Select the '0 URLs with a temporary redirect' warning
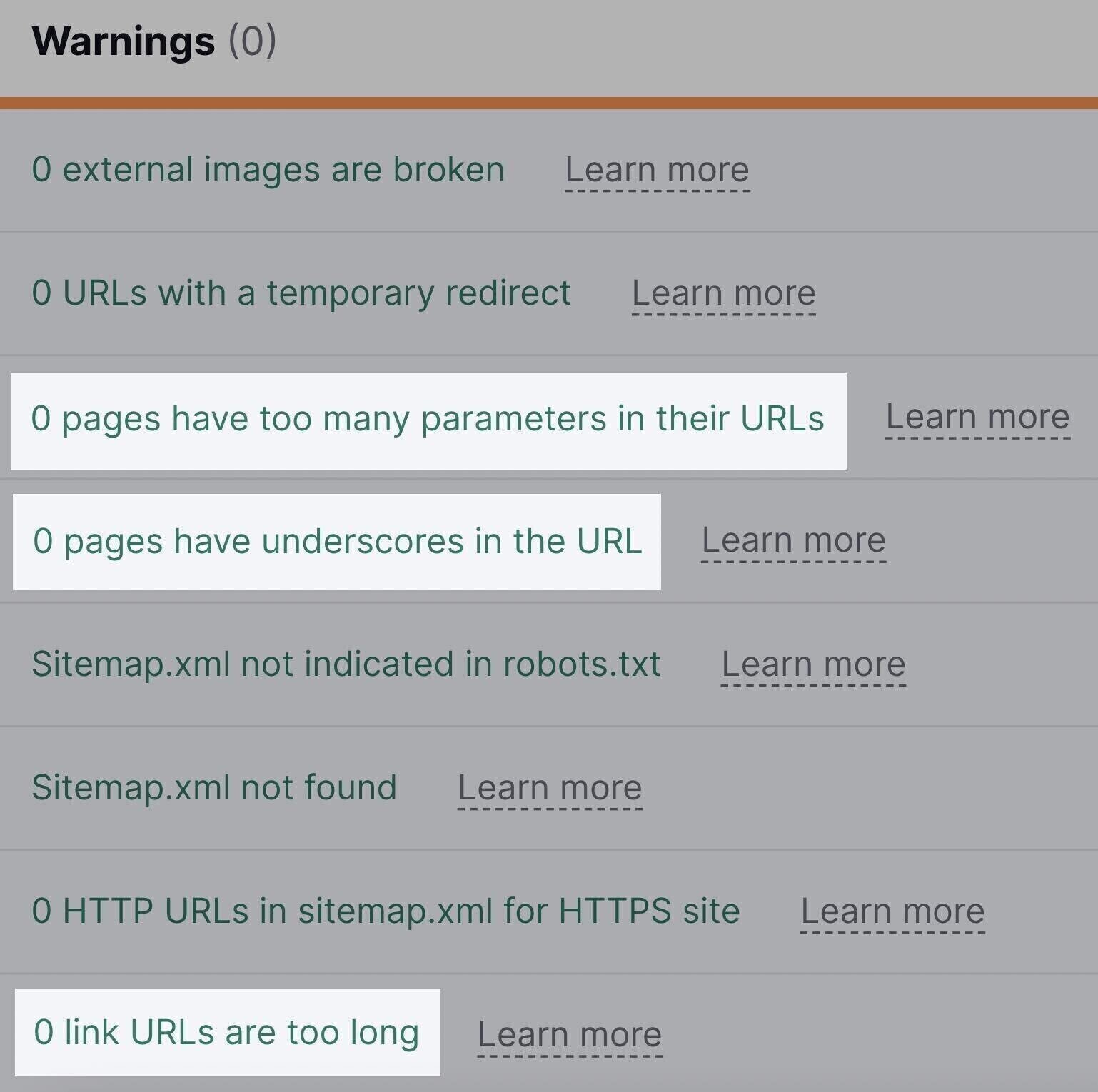 click(x=301, y=293)
